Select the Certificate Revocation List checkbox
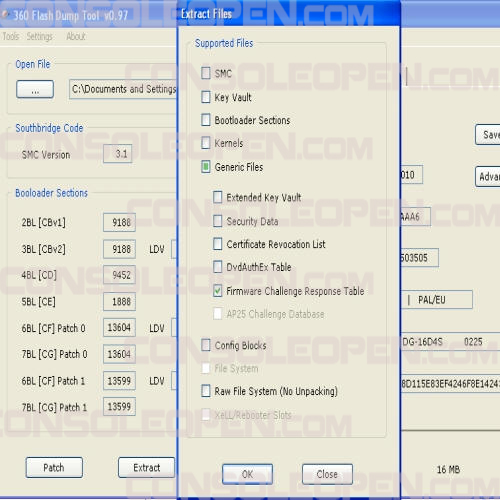 (218, 244)
